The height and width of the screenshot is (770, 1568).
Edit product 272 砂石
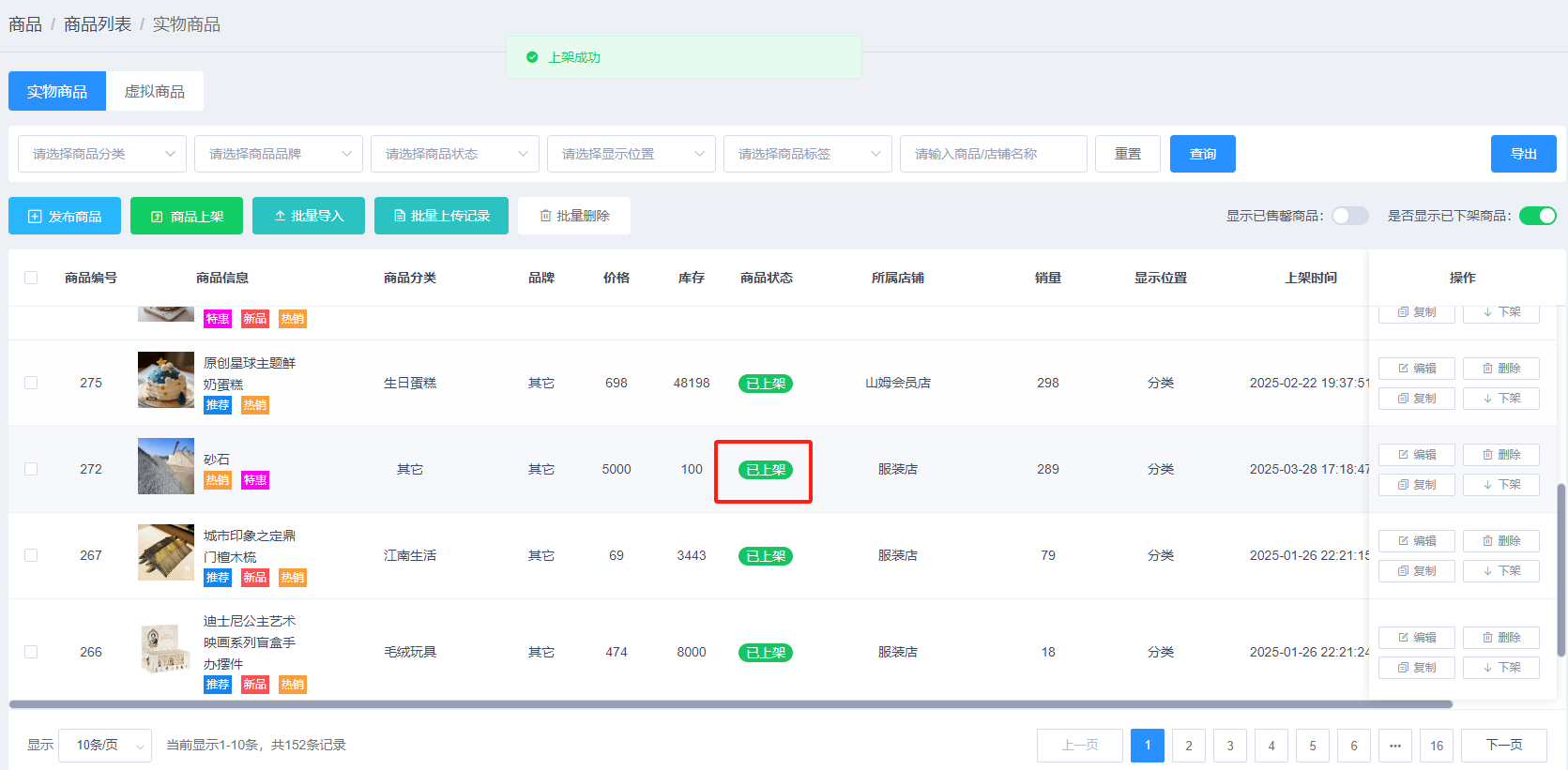point(1417,455)
